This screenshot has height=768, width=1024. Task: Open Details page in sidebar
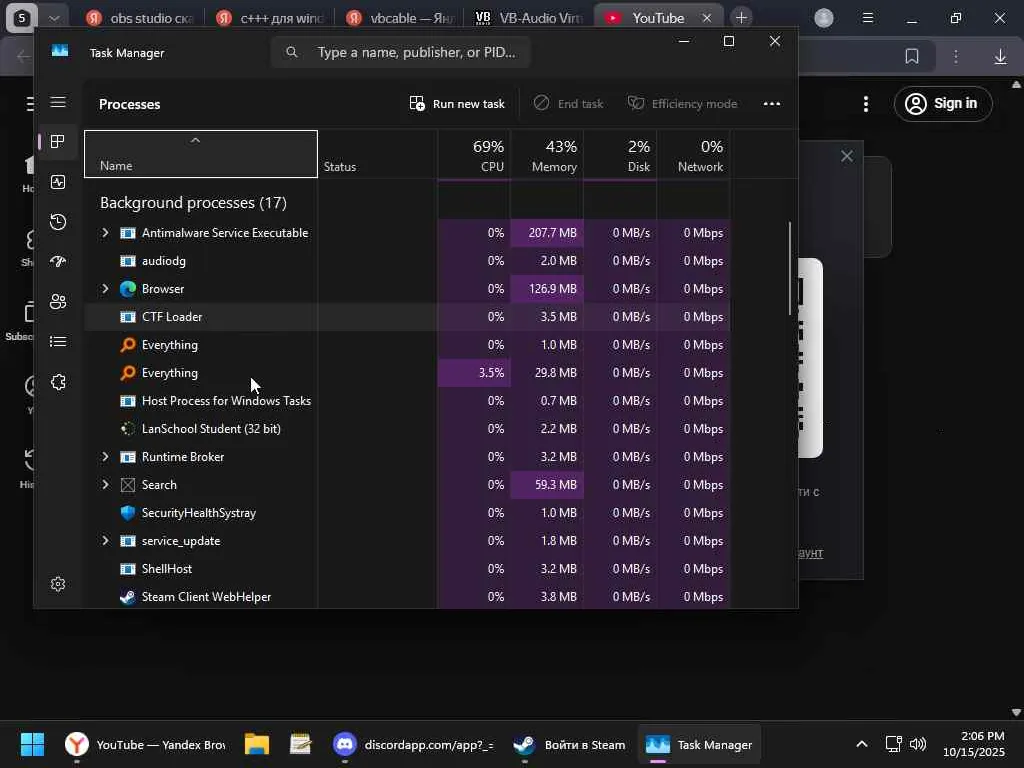click(x=58, y=342)
